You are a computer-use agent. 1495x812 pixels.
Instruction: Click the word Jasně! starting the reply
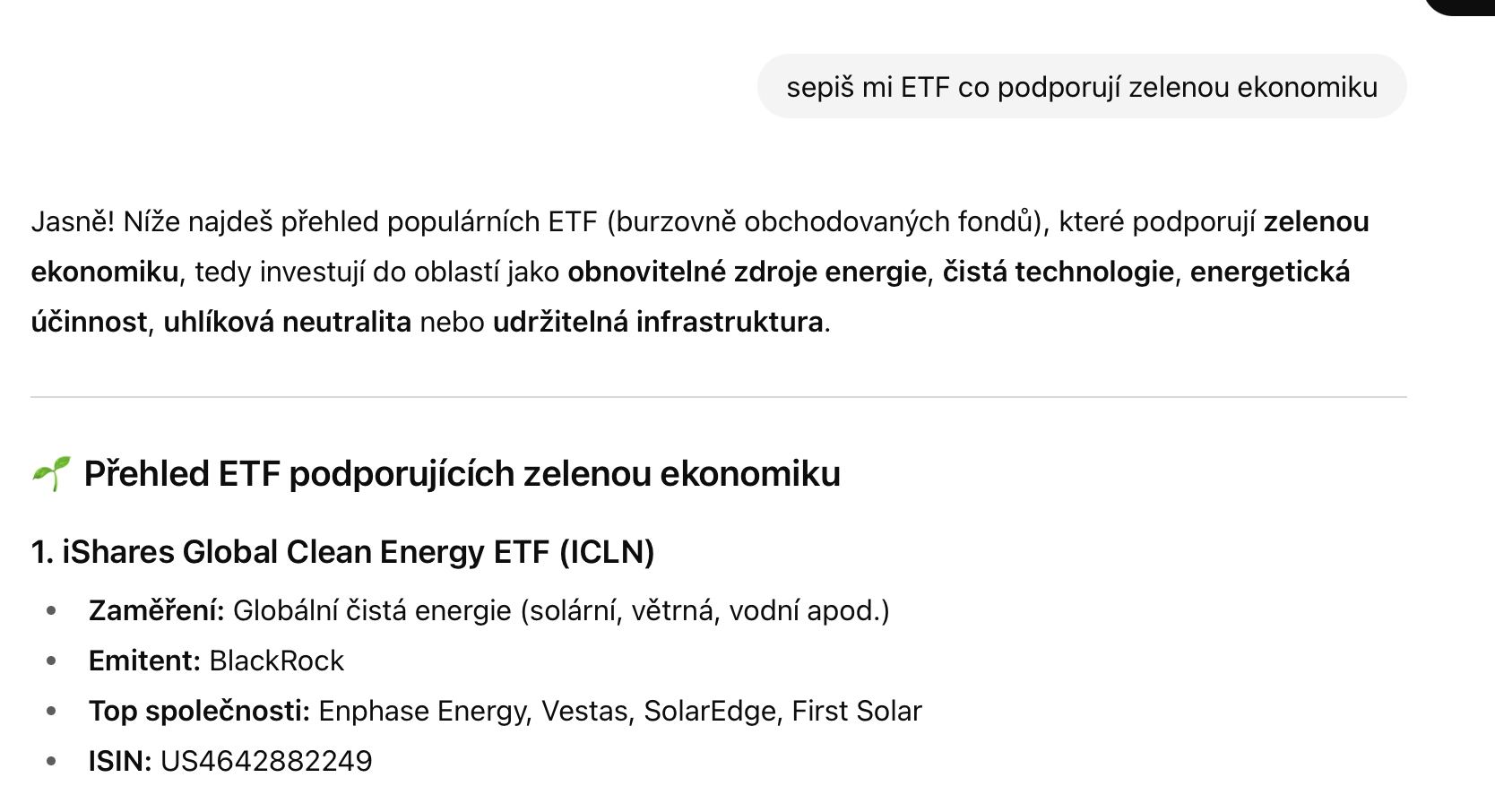tap(73, 221)
